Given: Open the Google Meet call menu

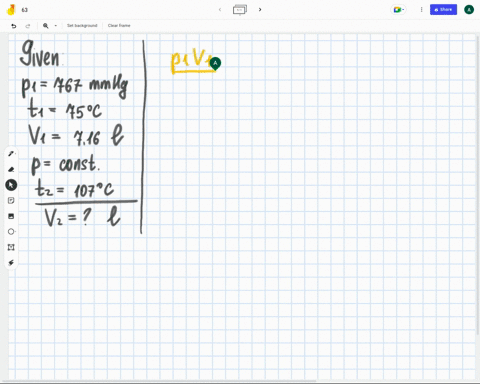Looking at the screenshot, I should pyautogui.click(x=398, y=10).
